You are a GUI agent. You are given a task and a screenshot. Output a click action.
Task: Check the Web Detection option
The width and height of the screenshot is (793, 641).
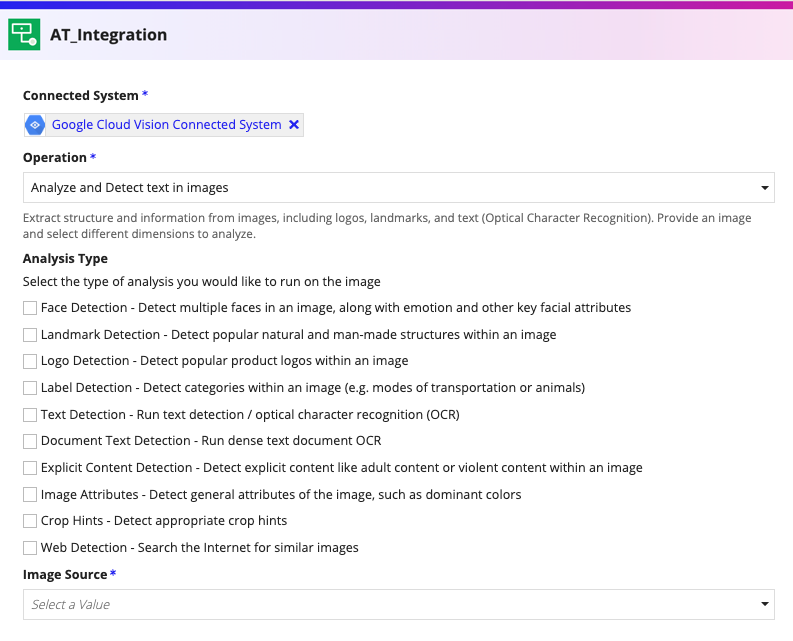point(30,548)
